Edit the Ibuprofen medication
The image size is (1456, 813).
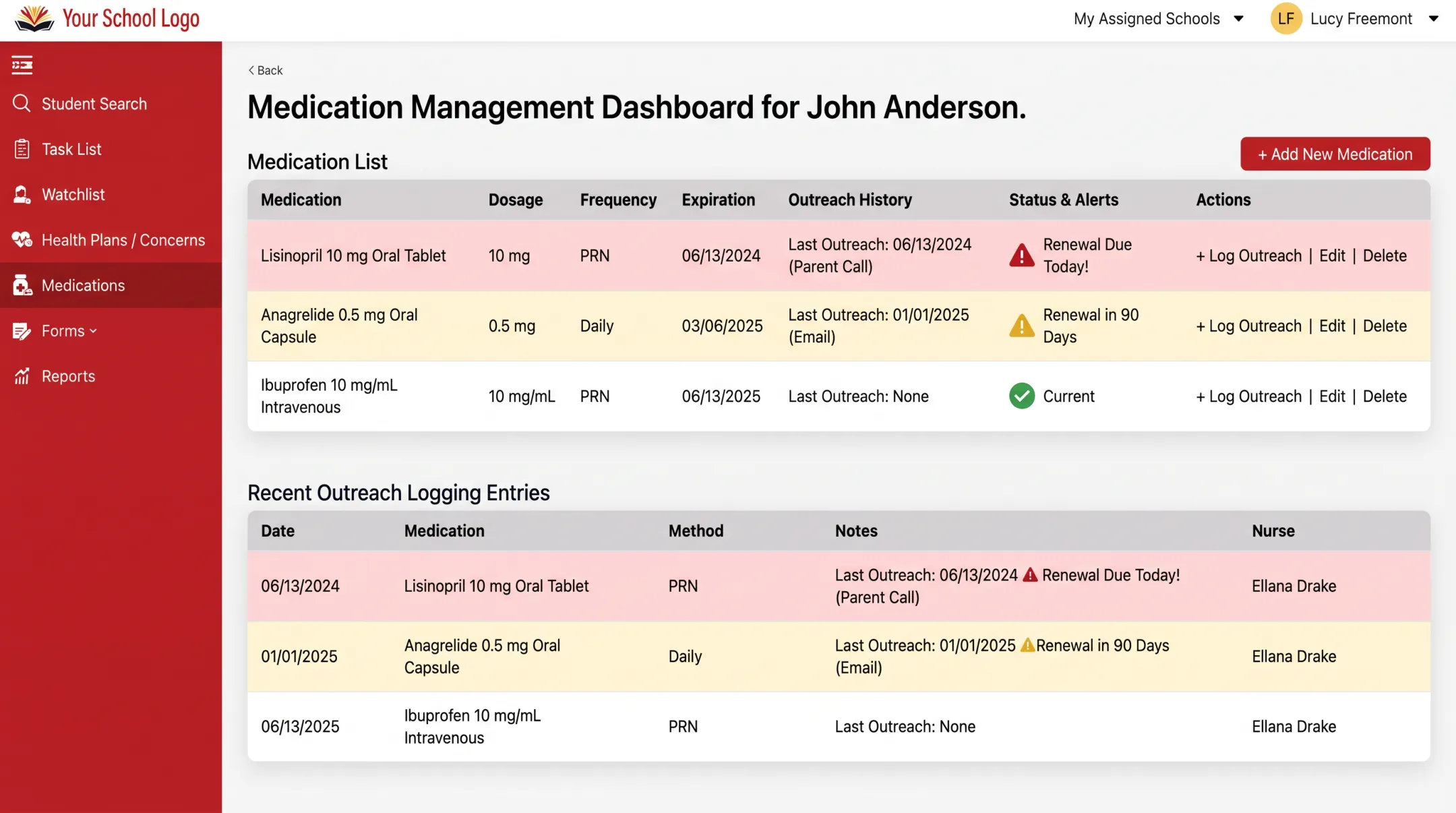click(x=1331, y=396)
